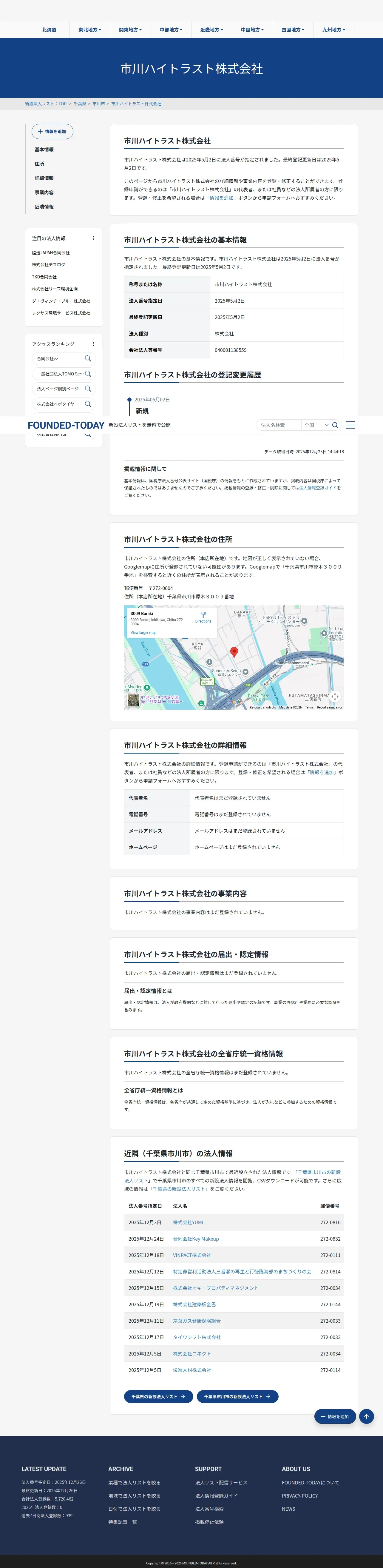Open three-dot menu of アクセスランキング
The width and height of the screenshot is (383, 1568).
(93, 344)
